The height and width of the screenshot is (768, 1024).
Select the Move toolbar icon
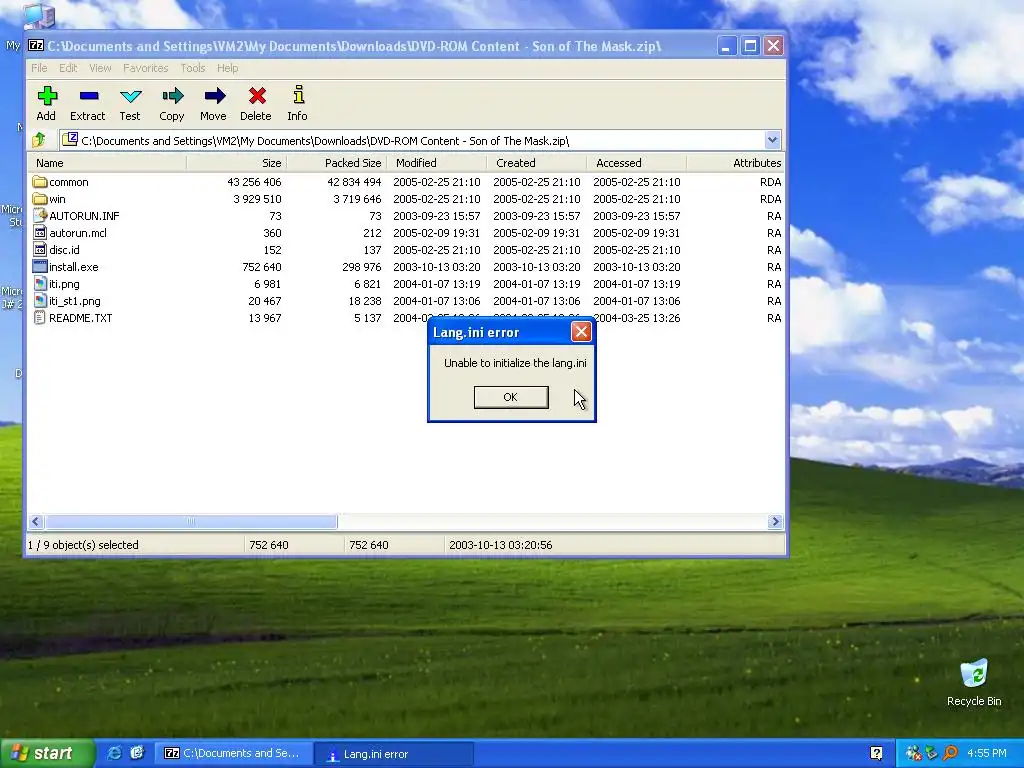214,97
